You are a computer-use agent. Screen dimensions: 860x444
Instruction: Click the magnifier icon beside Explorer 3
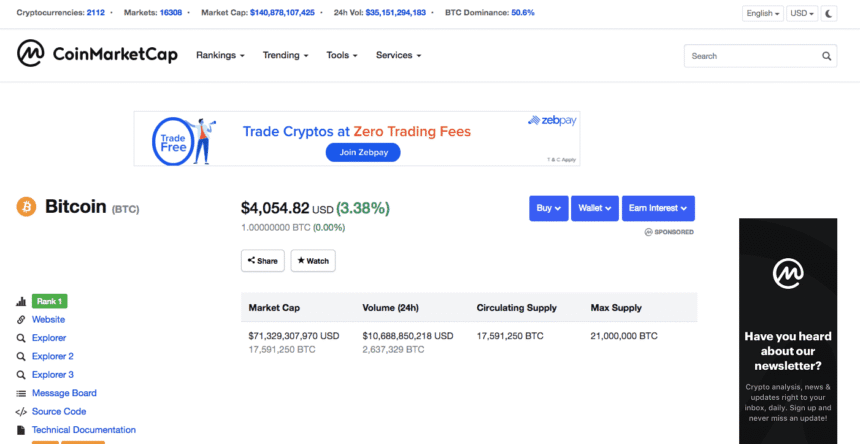point(21,375)
